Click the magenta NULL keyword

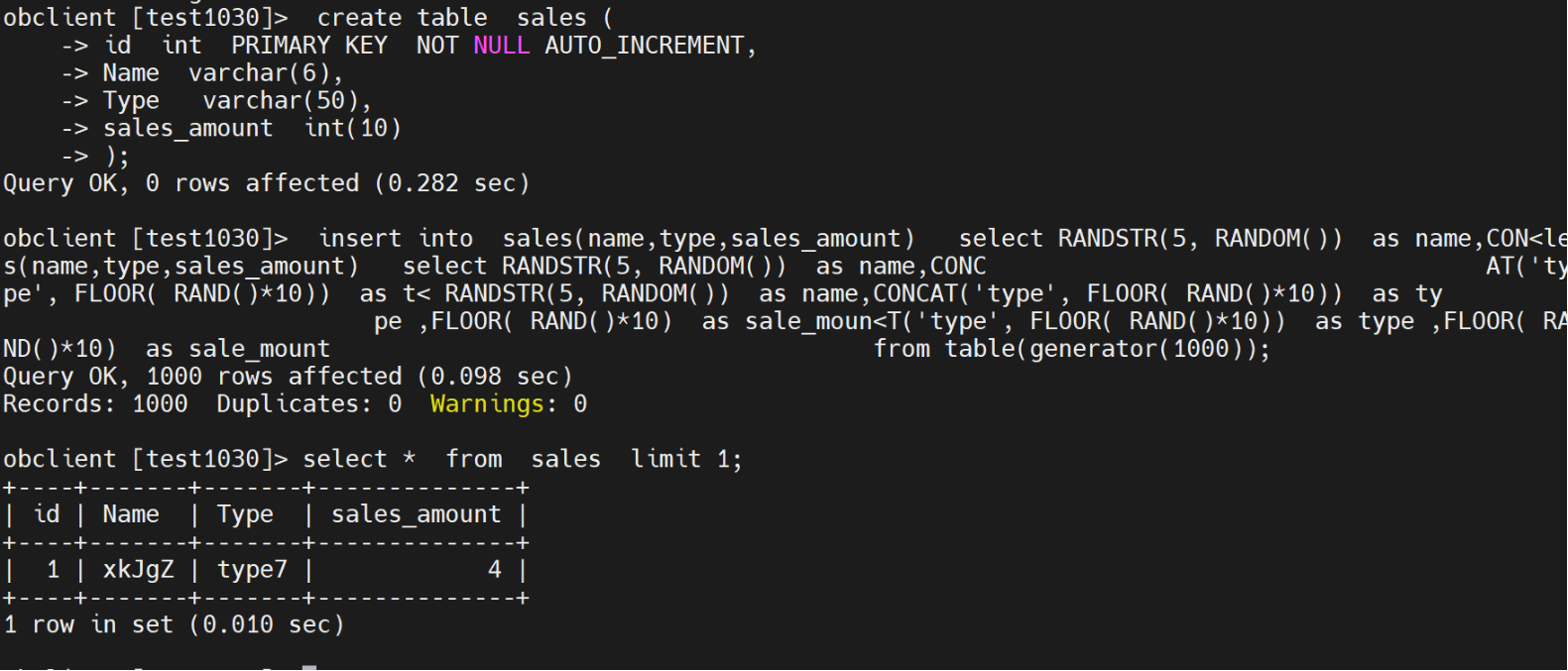click(501, 46)
